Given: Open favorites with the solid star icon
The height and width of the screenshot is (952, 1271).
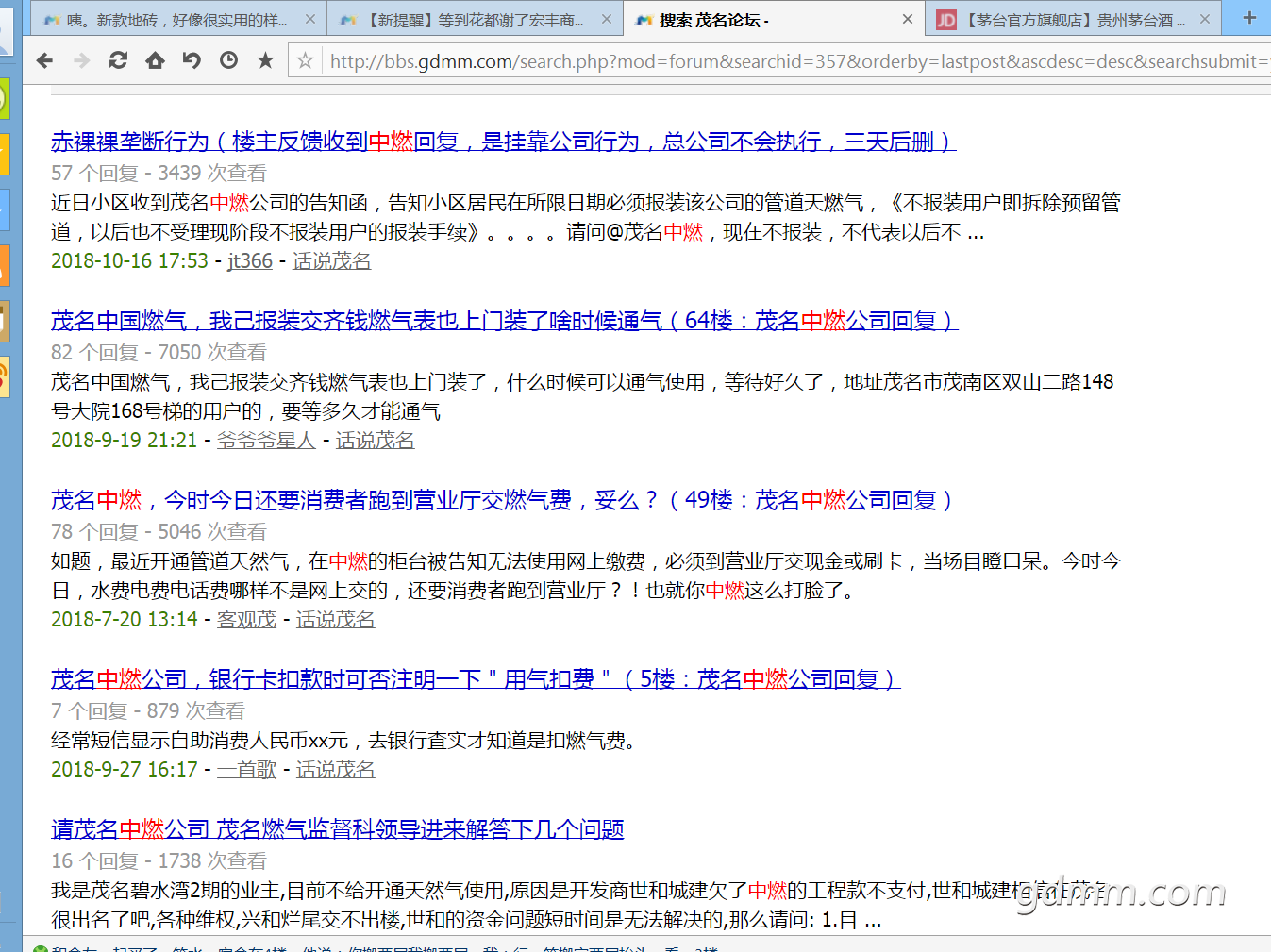Looking at the screenshot, I should 266,60.
